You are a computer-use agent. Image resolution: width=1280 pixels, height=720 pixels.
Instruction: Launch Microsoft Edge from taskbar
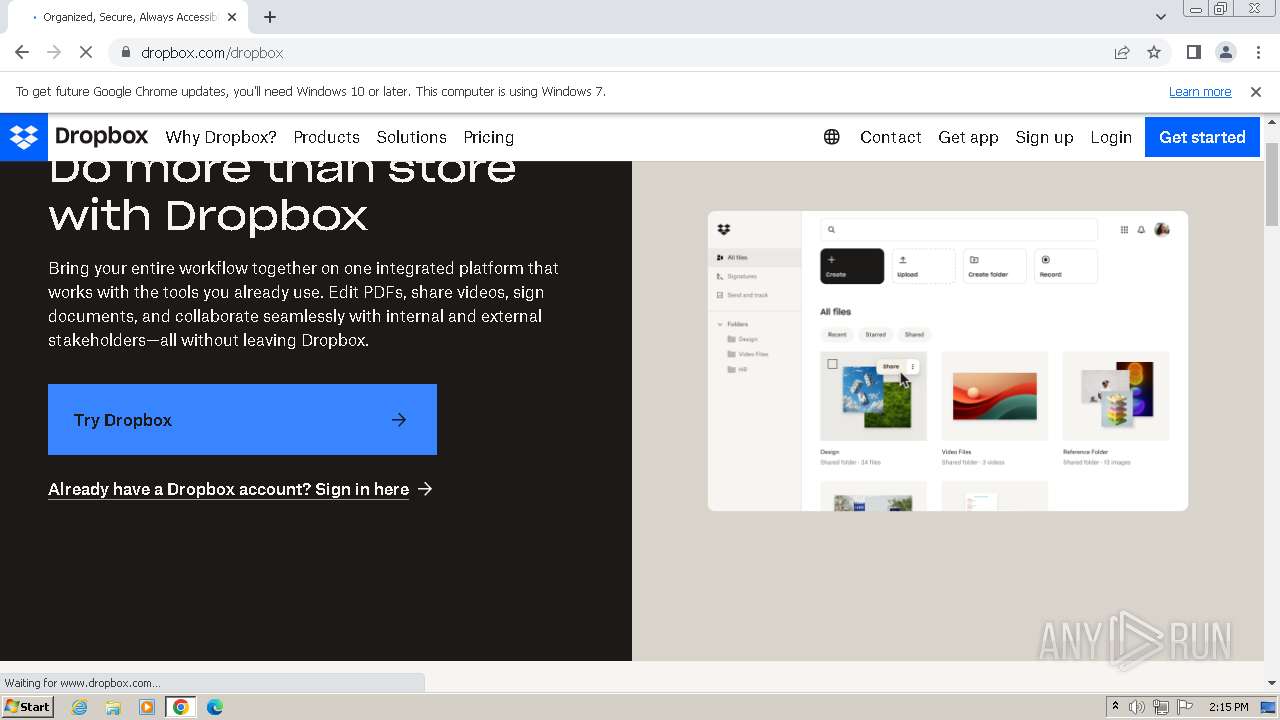click(215, 707)
